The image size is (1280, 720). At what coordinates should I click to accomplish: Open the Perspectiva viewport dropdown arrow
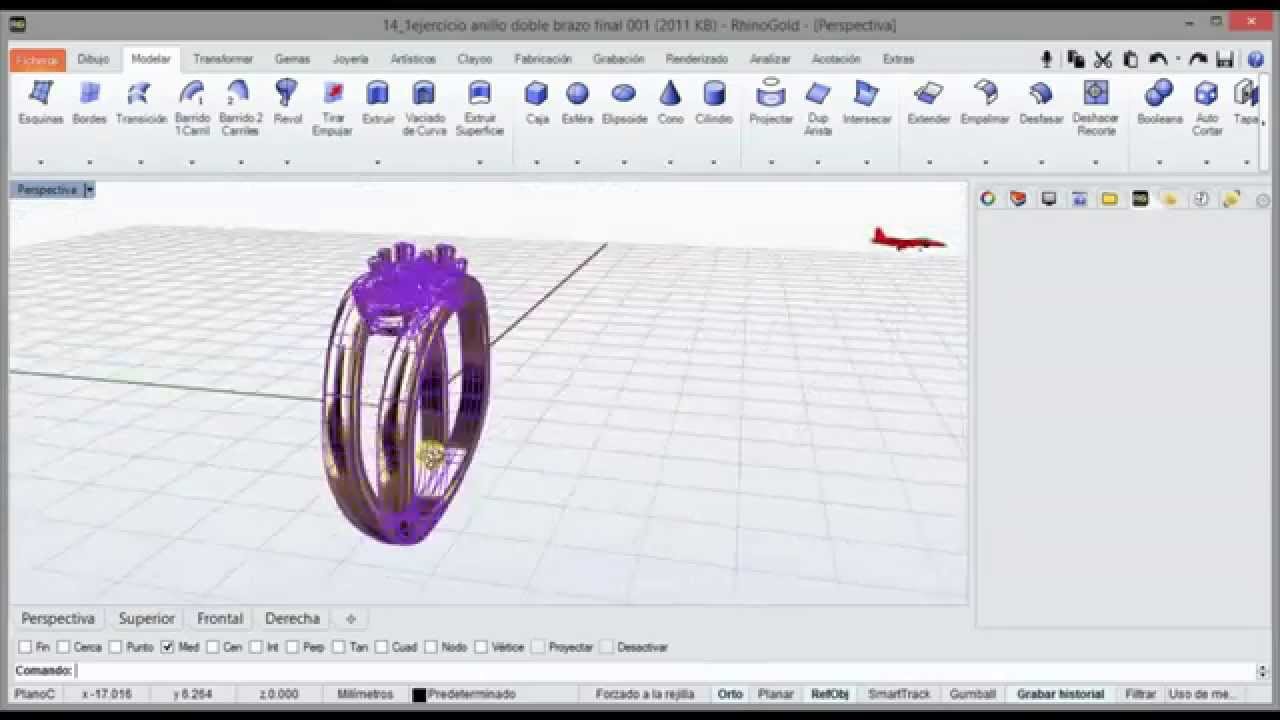(x=89, y=190)
